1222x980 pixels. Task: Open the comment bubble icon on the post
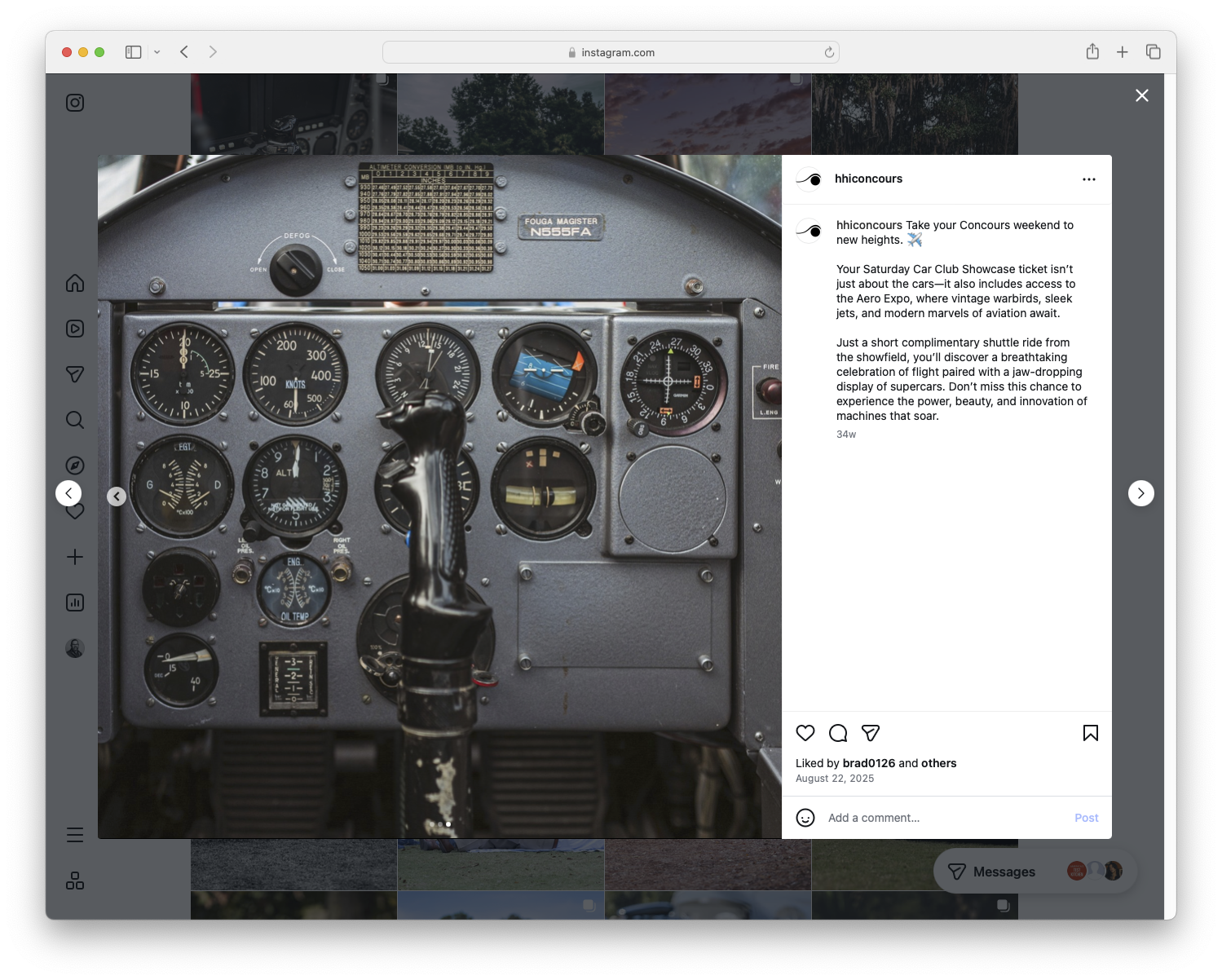tap(838, 733)
